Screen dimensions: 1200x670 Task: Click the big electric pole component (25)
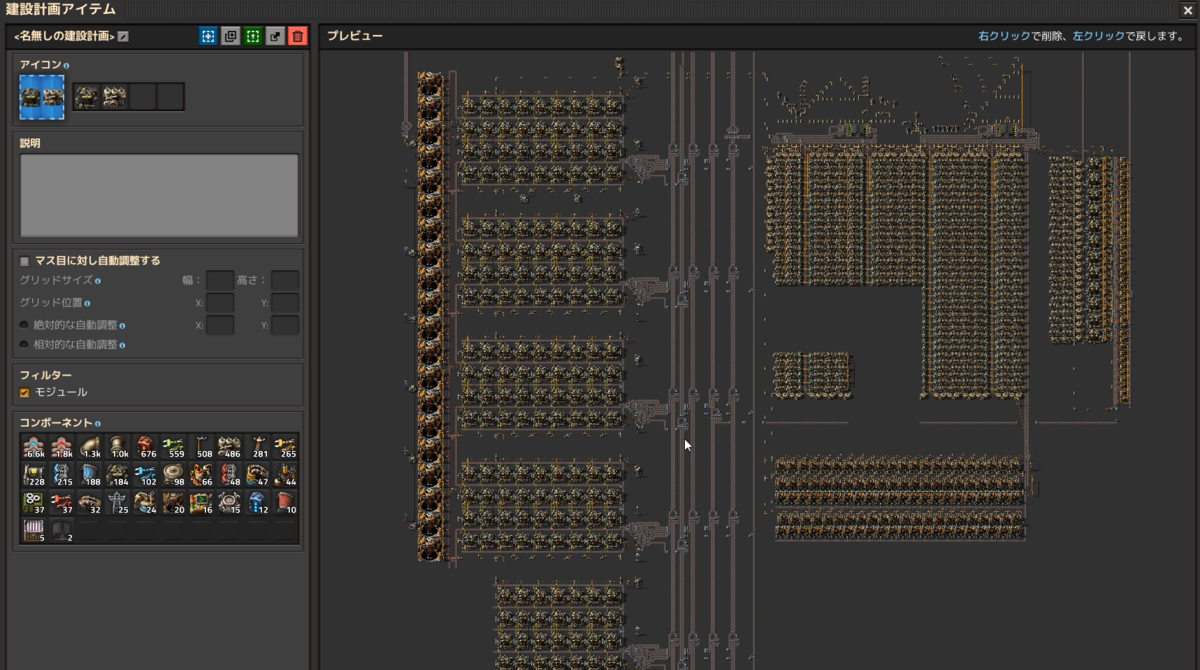pyautogui.click(x=118, y=502)
